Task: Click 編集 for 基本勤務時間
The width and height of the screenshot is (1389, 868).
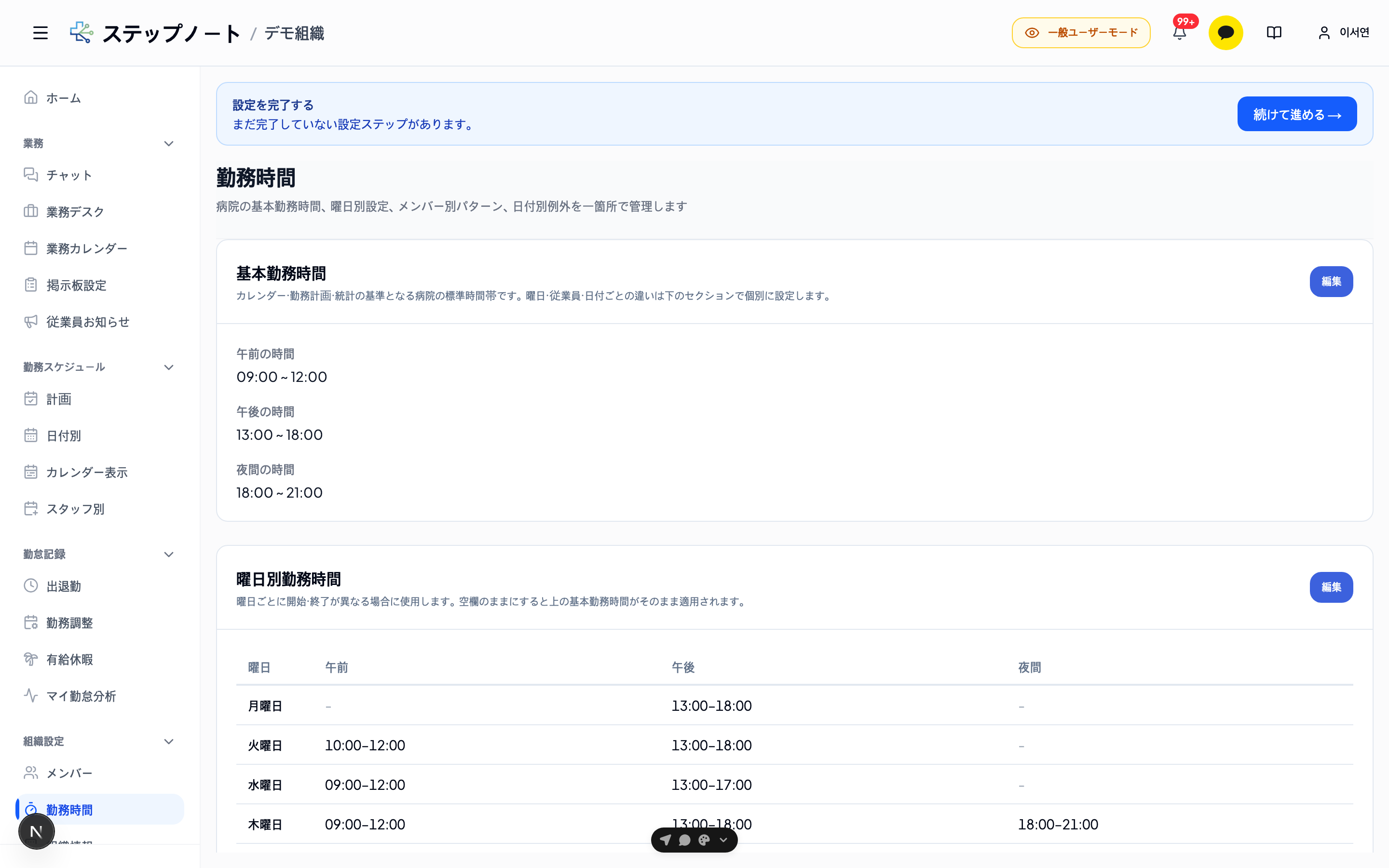Action: tap(1331, 281)
